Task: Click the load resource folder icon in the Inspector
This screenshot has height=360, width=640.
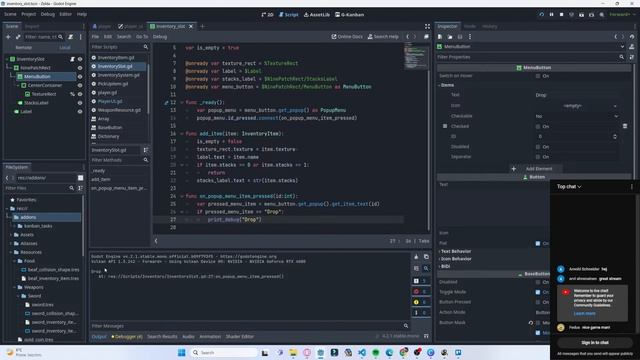Action: click(450, 37)
